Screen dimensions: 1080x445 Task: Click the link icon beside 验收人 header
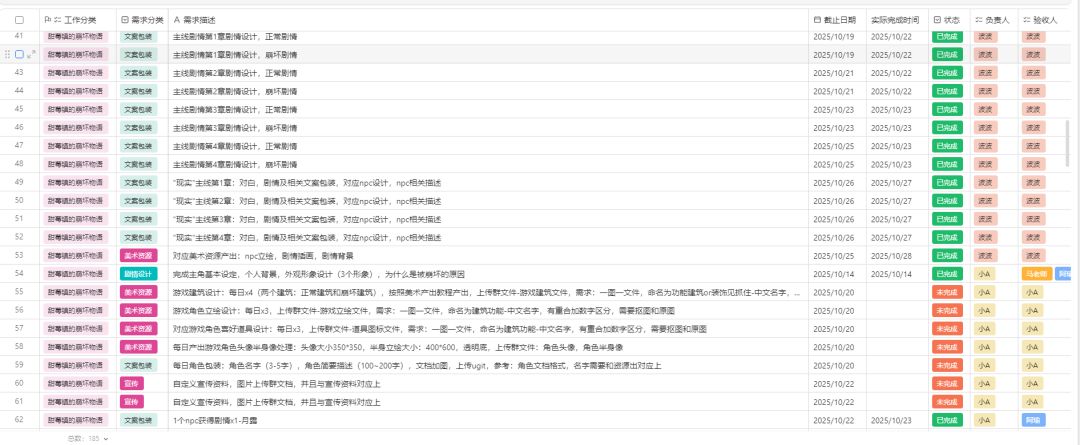tap(1027, 21)
